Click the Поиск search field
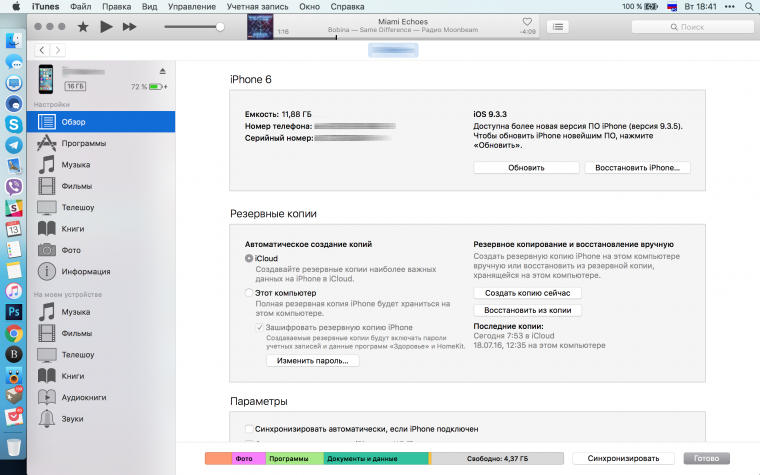The image size is (760, 475). (693, 27)
